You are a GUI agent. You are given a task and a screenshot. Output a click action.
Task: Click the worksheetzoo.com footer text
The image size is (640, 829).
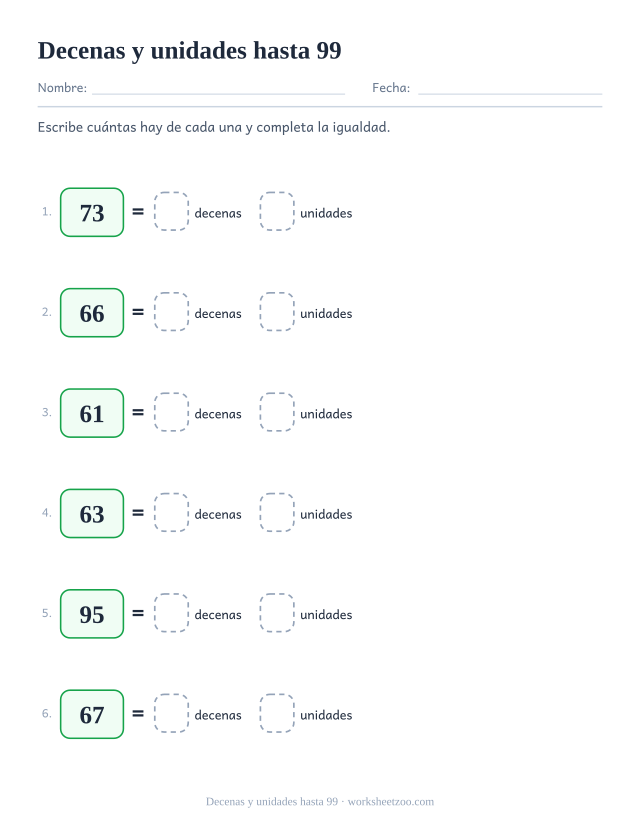pyautogui.click(x=391, y=802)
